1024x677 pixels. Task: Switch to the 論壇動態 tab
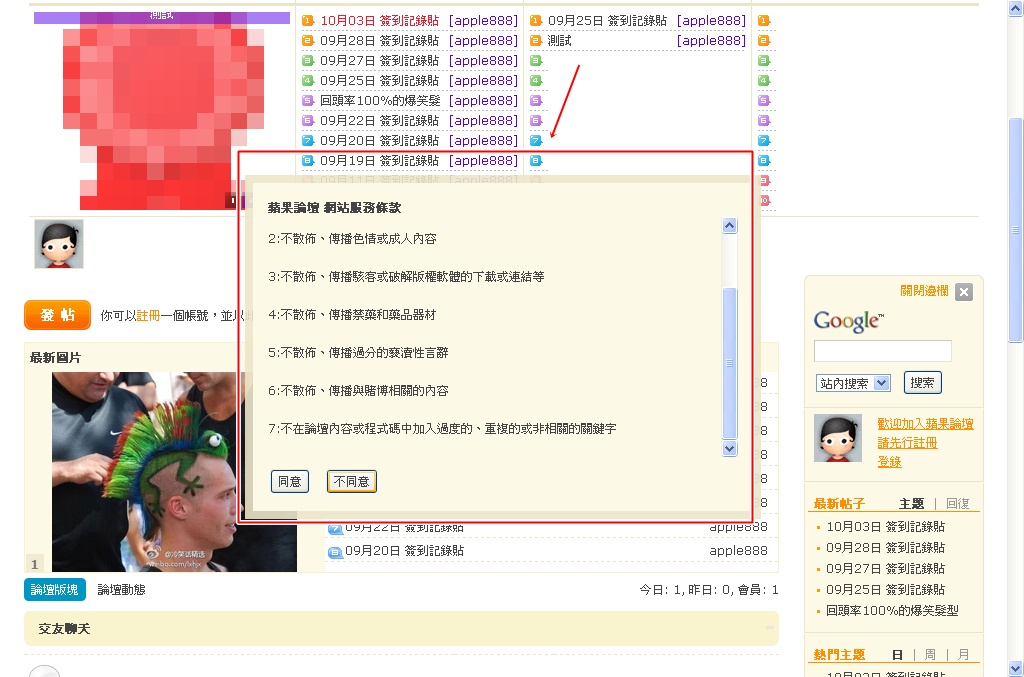click(121, 590)
